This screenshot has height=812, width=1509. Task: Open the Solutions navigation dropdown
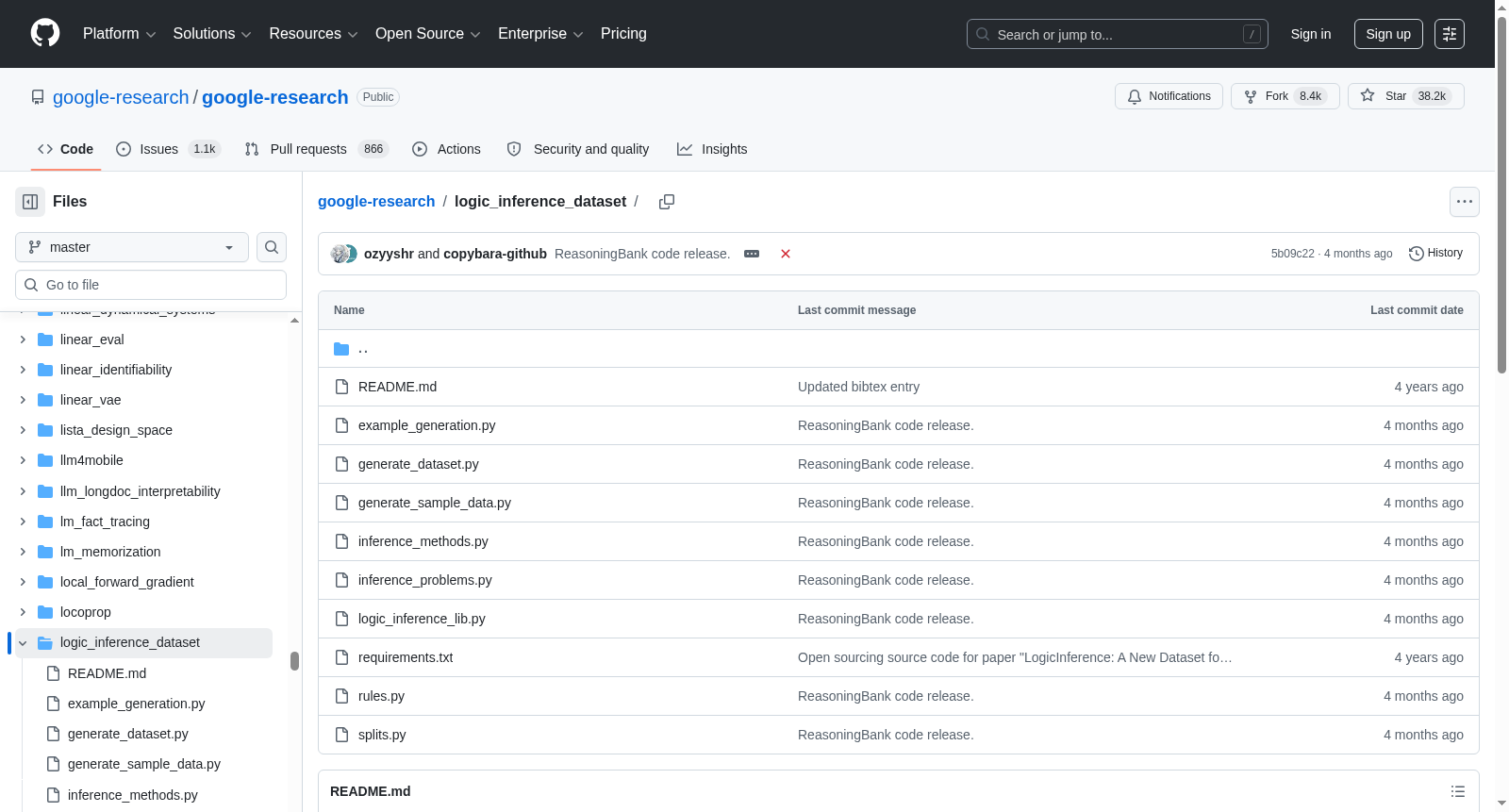pos(212,34)
